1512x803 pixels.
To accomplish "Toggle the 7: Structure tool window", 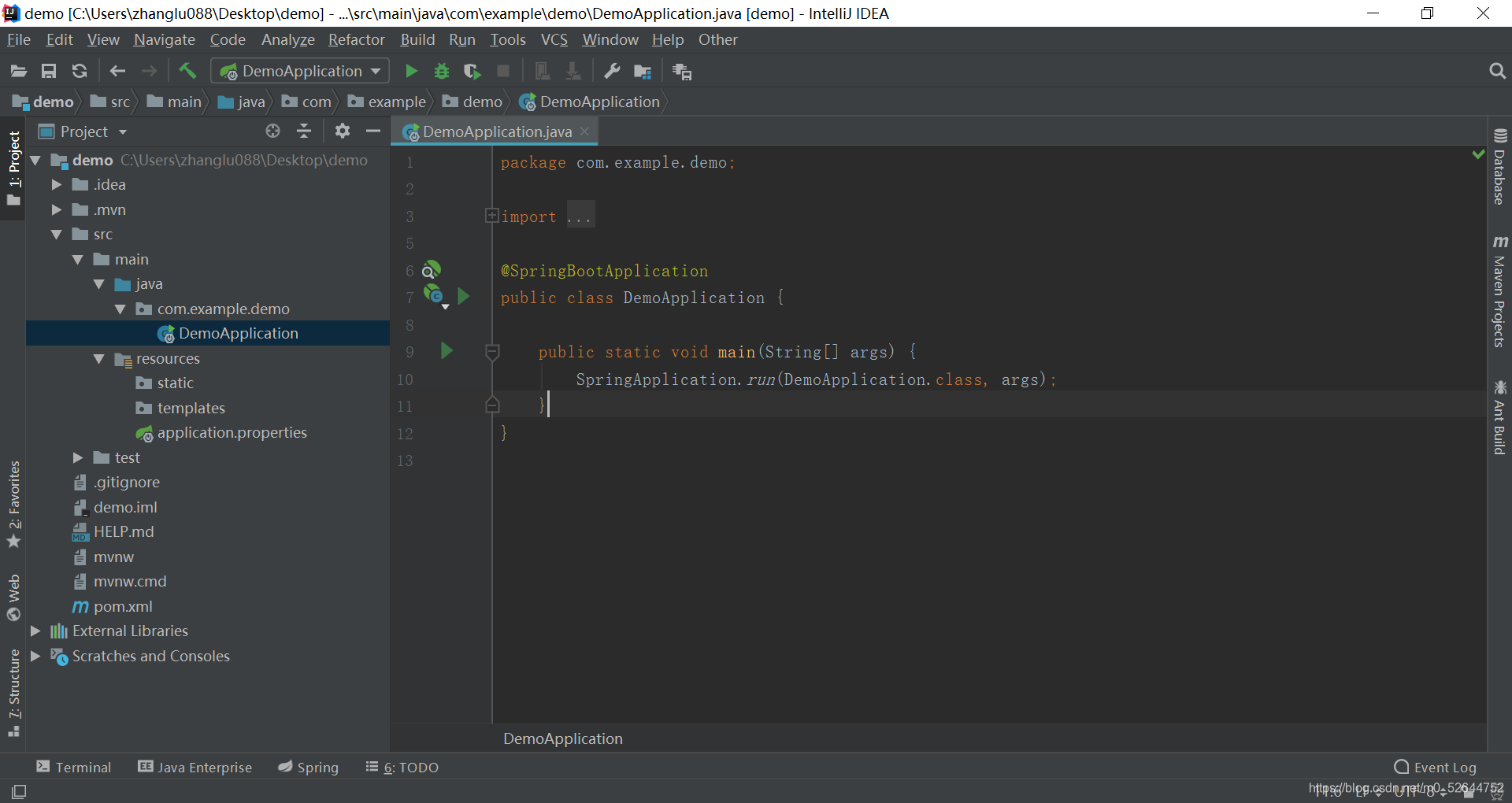I will click(x=13, y=693).
